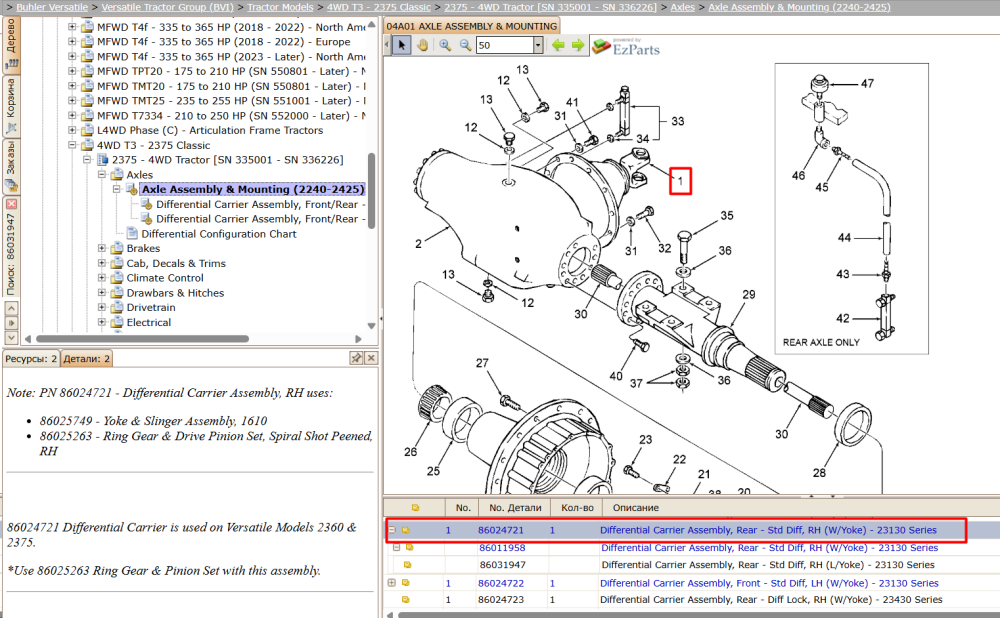Click the zoom out magnifier icon

(465, 45)
